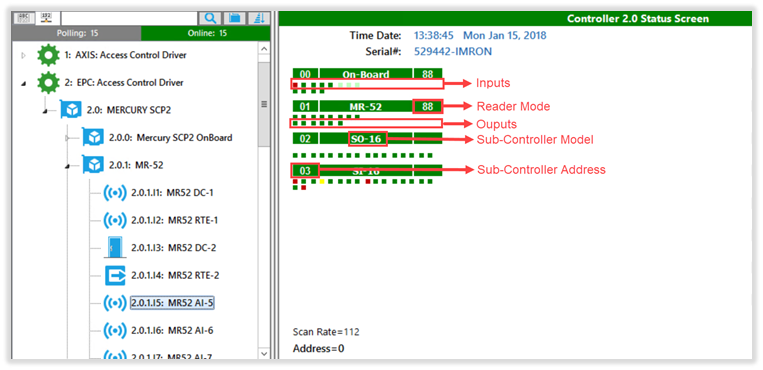Click the search text input field

coord(128,18)
